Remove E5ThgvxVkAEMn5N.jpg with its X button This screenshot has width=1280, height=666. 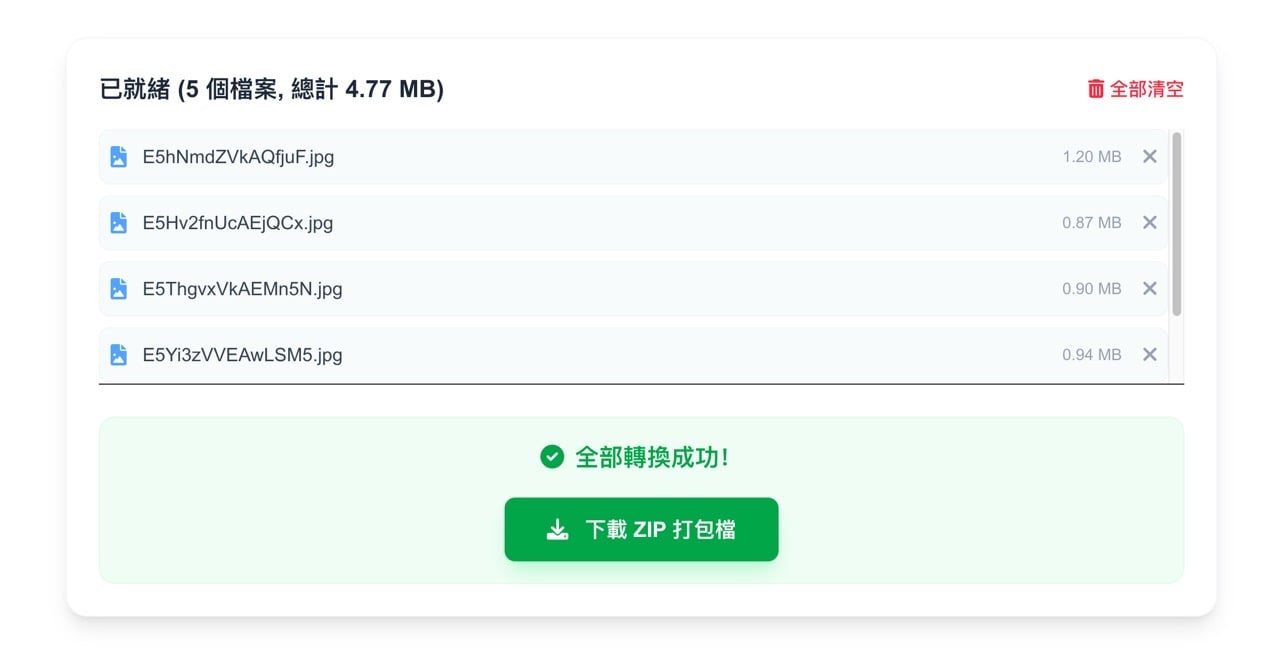point(1150,289)
